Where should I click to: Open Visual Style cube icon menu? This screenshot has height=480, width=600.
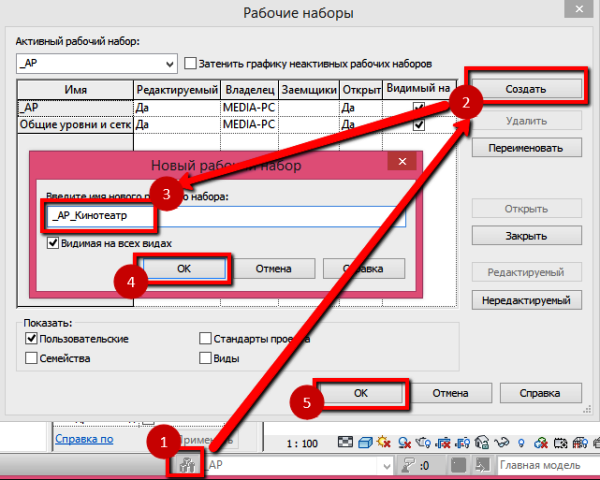pos(365,443)
